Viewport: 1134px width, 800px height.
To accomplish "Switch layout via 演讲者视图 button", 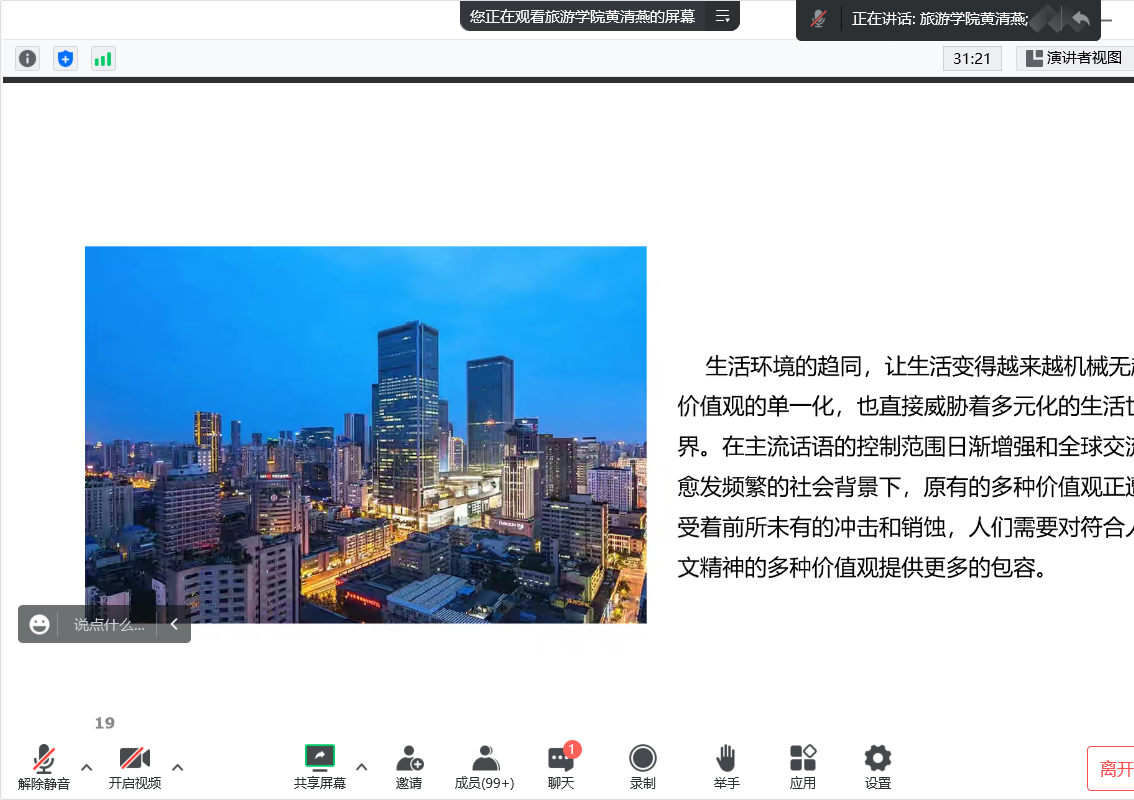I will [x=1074, y=58].
